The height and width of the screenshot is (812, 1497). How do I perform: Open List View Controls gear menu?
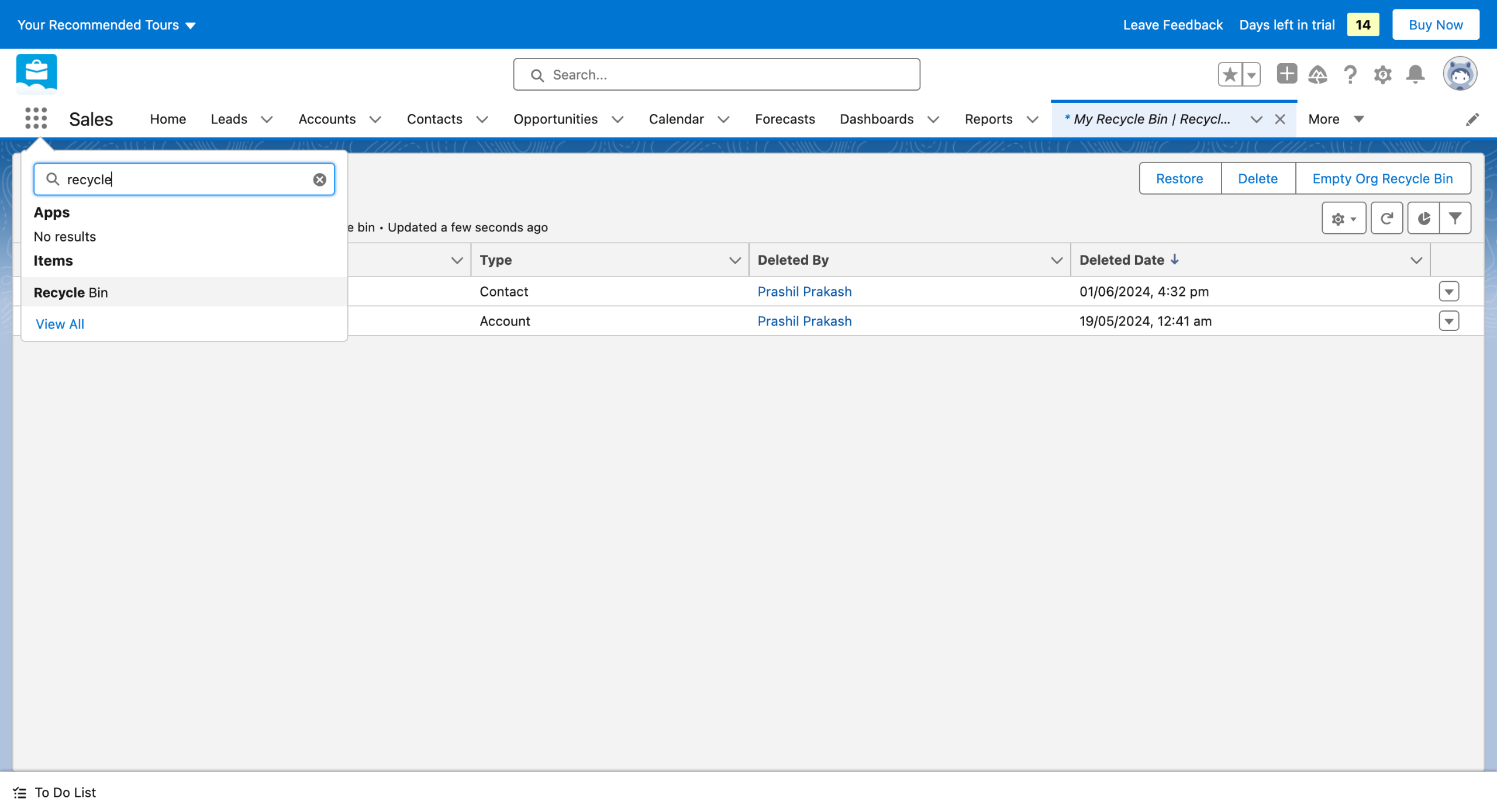1344,219
